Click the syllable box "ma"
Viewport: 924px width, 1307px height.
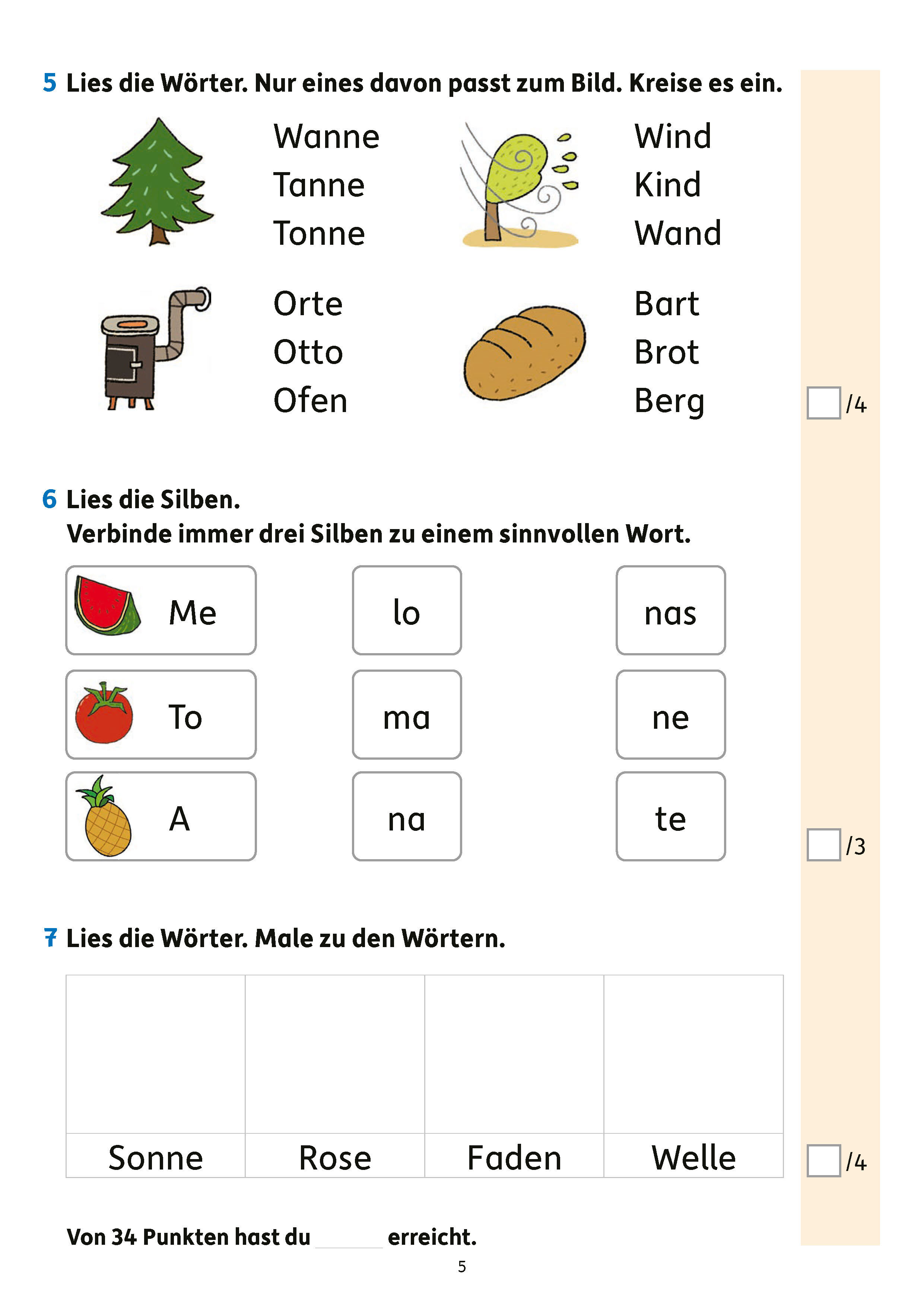pyautogui.click(x=406, y=714)
